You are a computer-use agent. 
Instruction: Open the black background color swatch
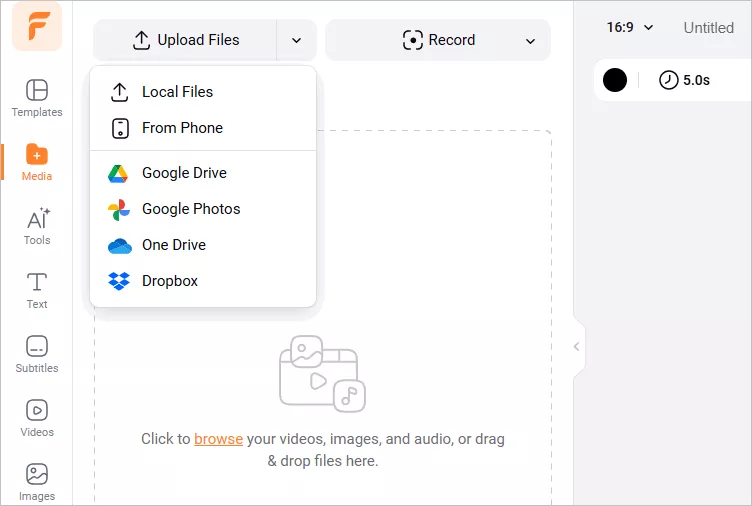615,80
